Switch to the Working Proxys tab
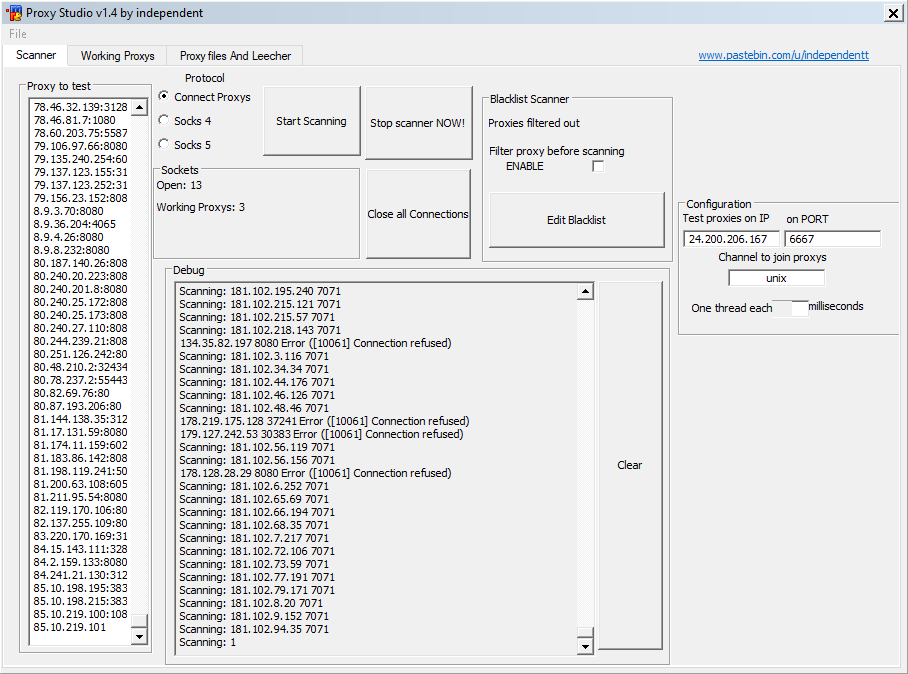Image resolution: width=908 pixels, height=674 pixels. pyautogui.click(x=118, y=56)
